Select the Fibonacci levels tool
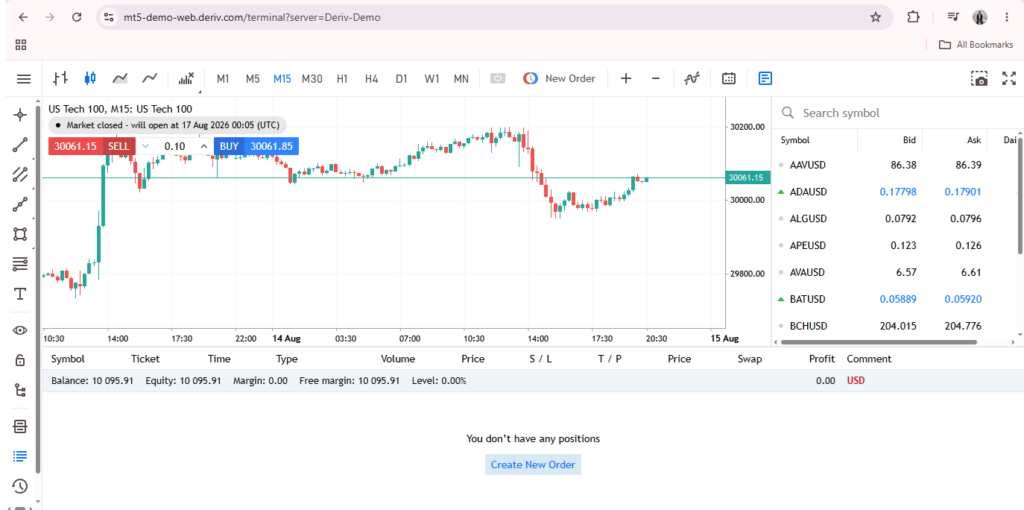 coord(20,264)
